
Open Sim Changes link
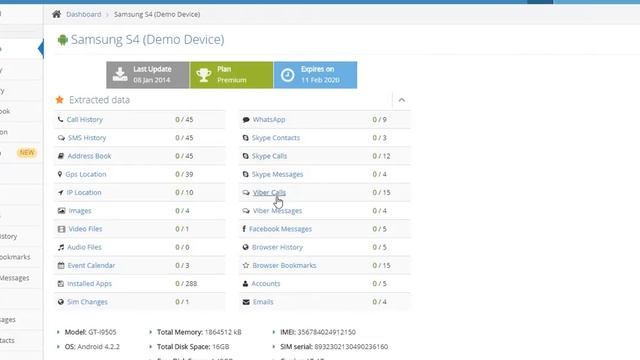point(87,302)
